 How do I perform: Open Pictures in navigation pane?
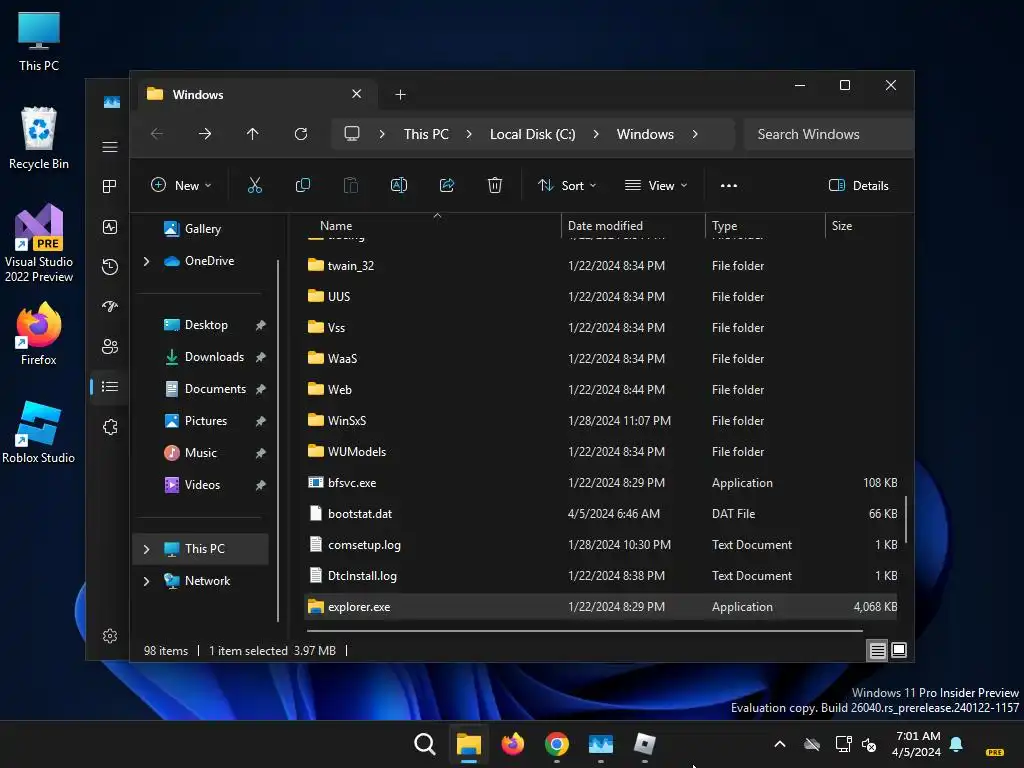pyautogui.click(x=206, y=421)
